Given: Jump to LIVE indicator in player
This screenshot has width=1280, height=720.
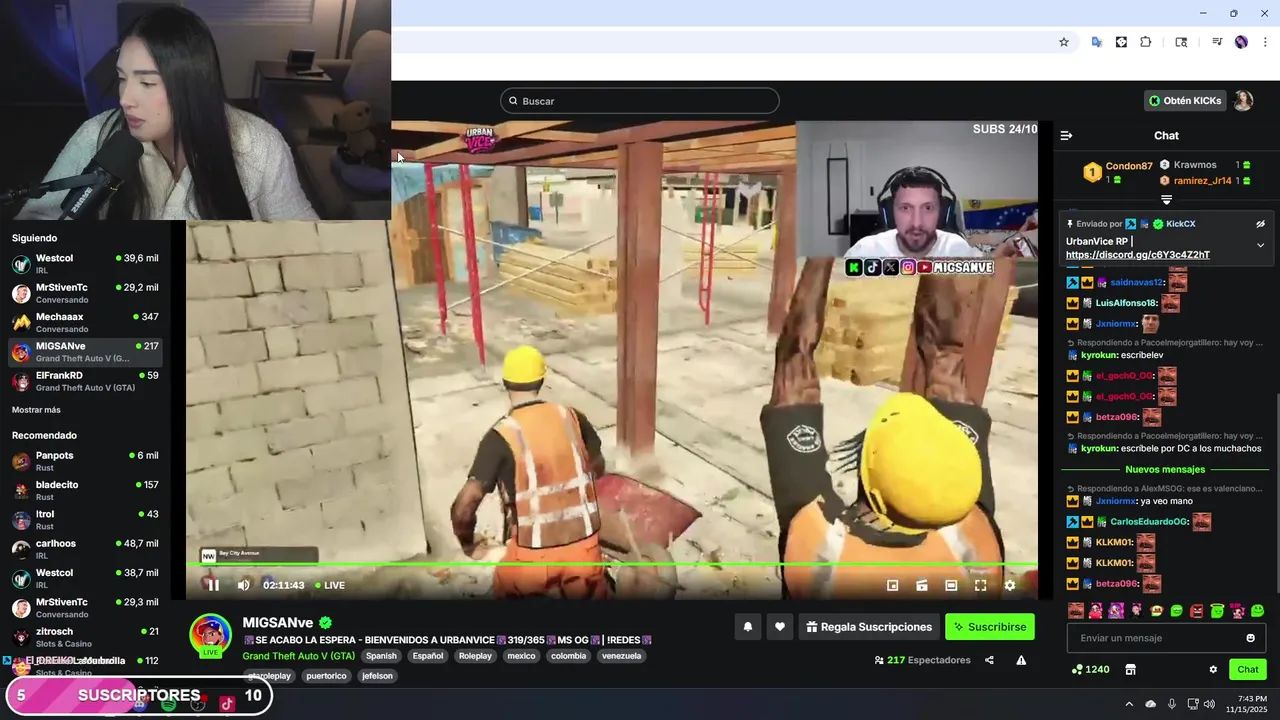Looking at the screenshot, I should pyautogui.click(x=330, y=585).
